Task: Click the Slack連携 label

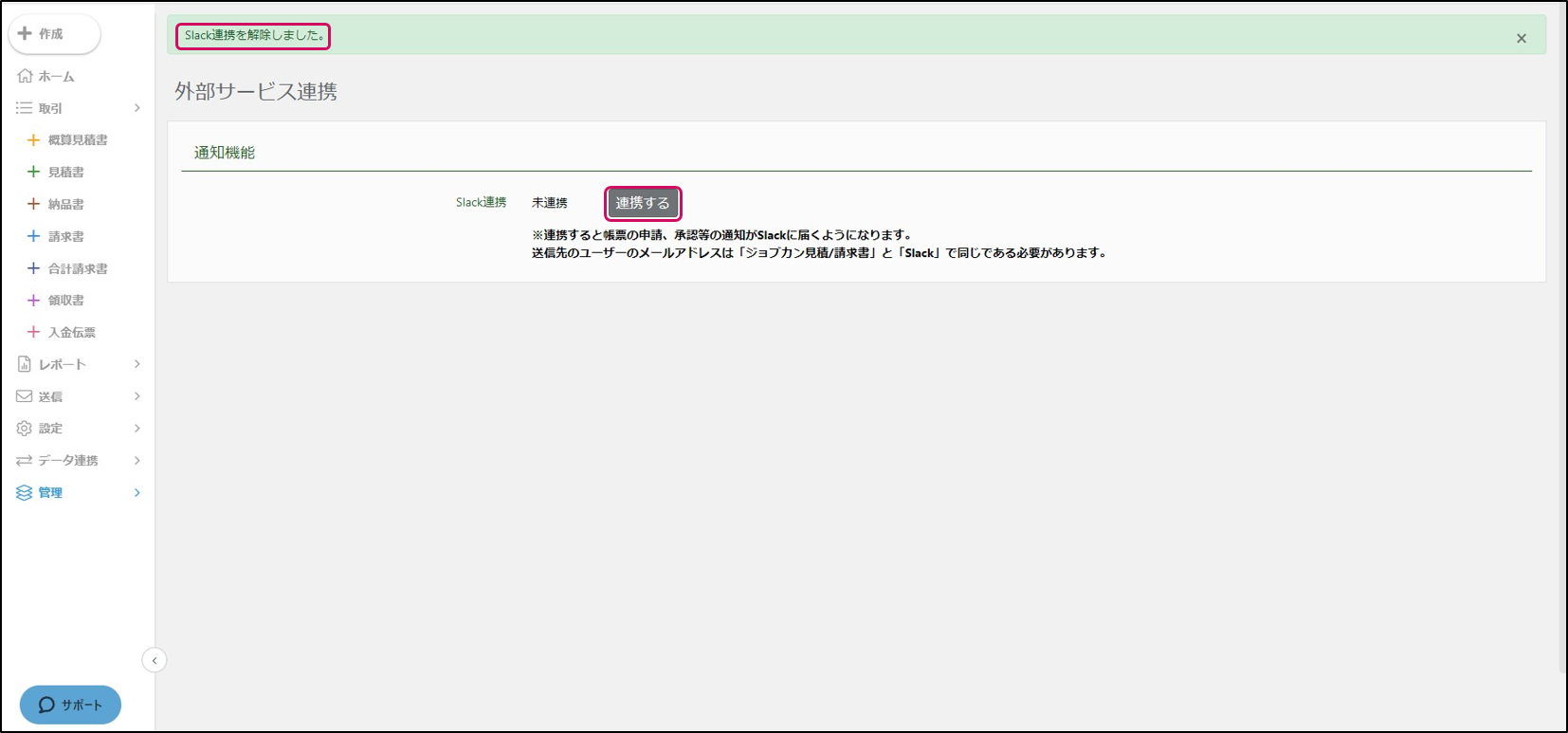Action: pos(481,203)
